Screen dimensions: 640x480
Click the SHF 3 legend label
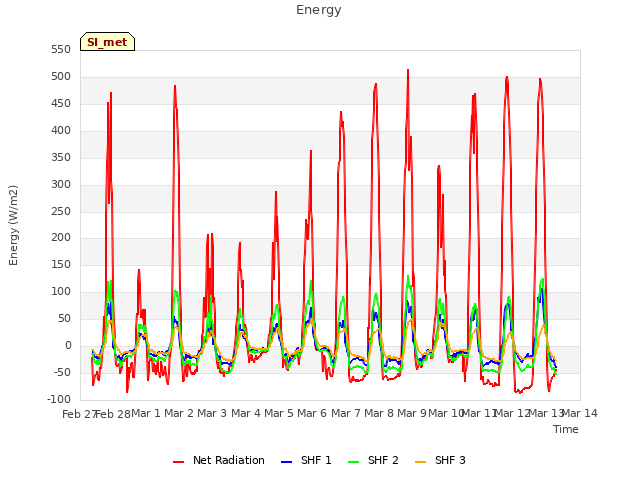[450, 460]
